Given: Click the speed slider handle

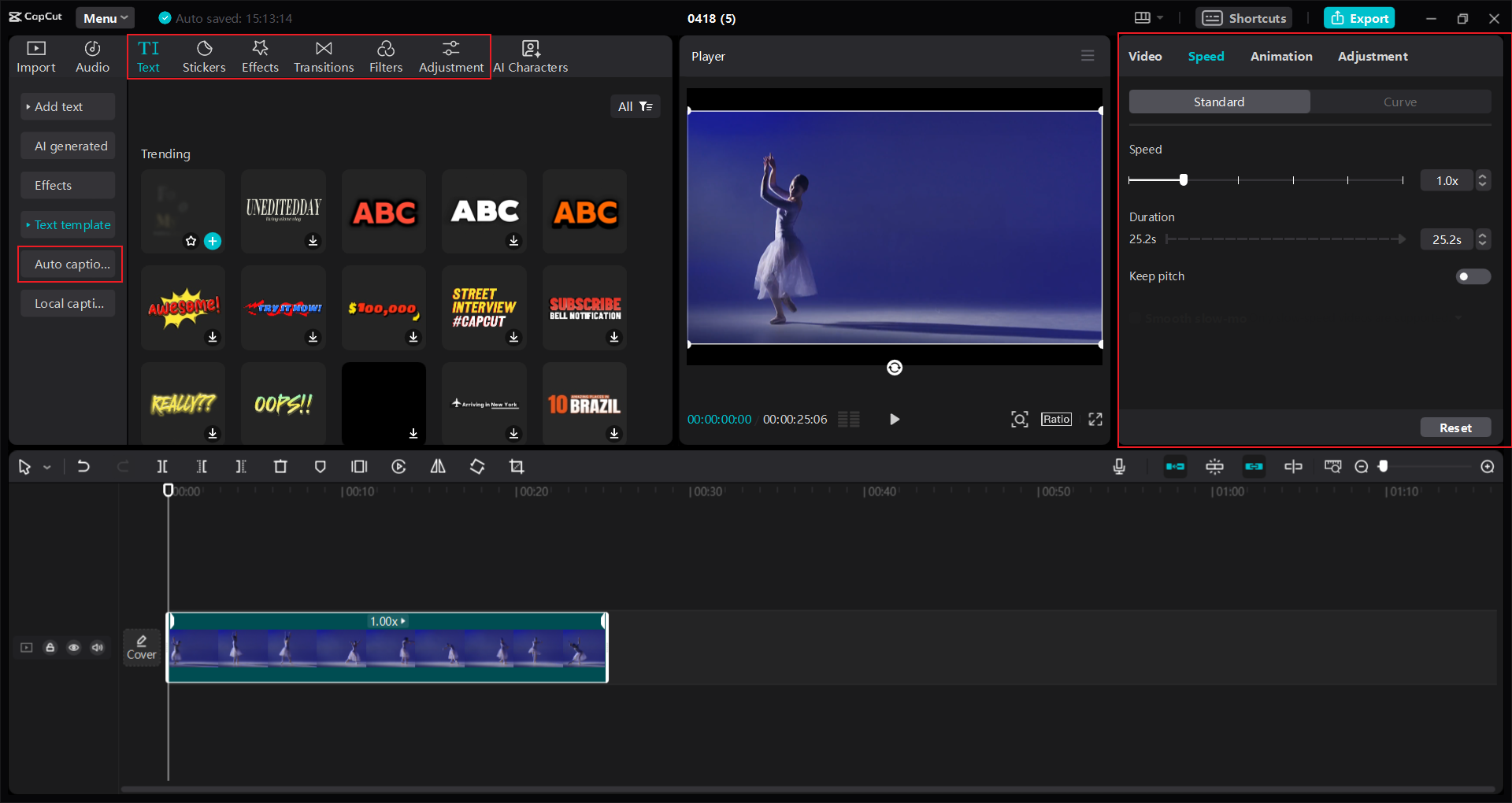Looking at the screenshot, I should click(1183, 180).
